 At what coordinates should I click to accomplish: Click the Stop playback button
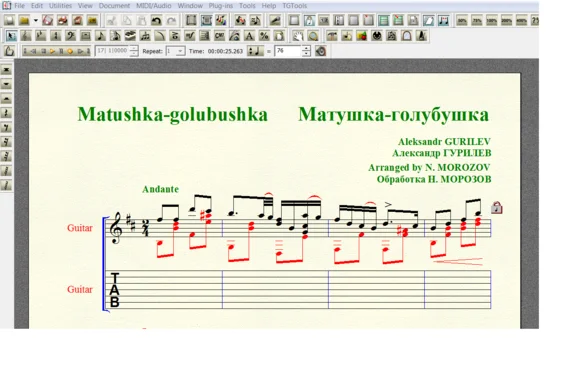pos(43,51)
